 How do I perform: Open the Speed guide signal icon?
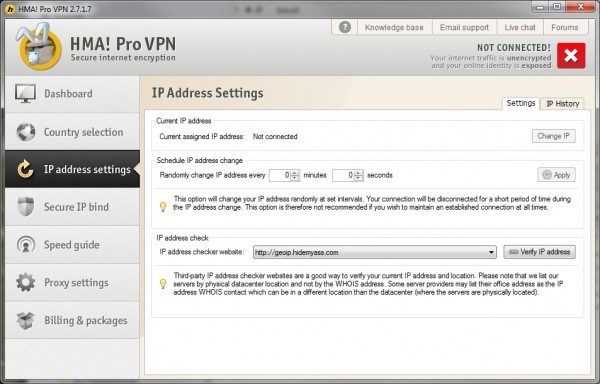pyautogui.click(x=26, y=244)
